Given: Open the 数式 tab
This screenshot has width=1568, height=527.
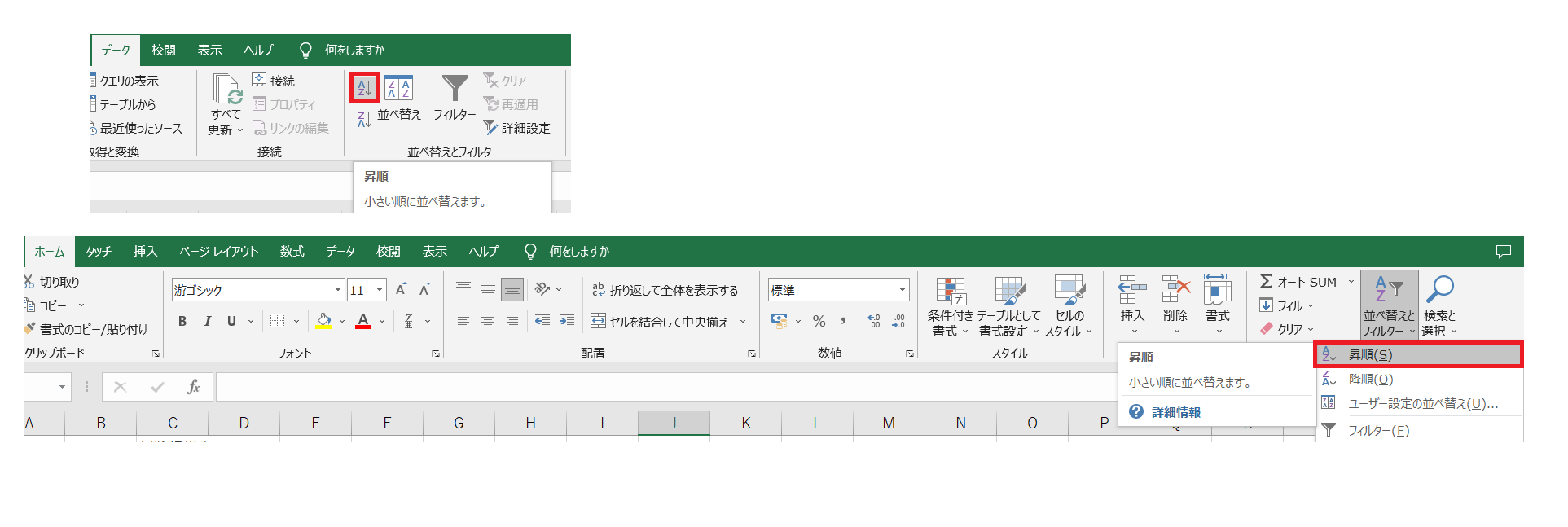Looking at the screenshot, I should coord(292,252).
